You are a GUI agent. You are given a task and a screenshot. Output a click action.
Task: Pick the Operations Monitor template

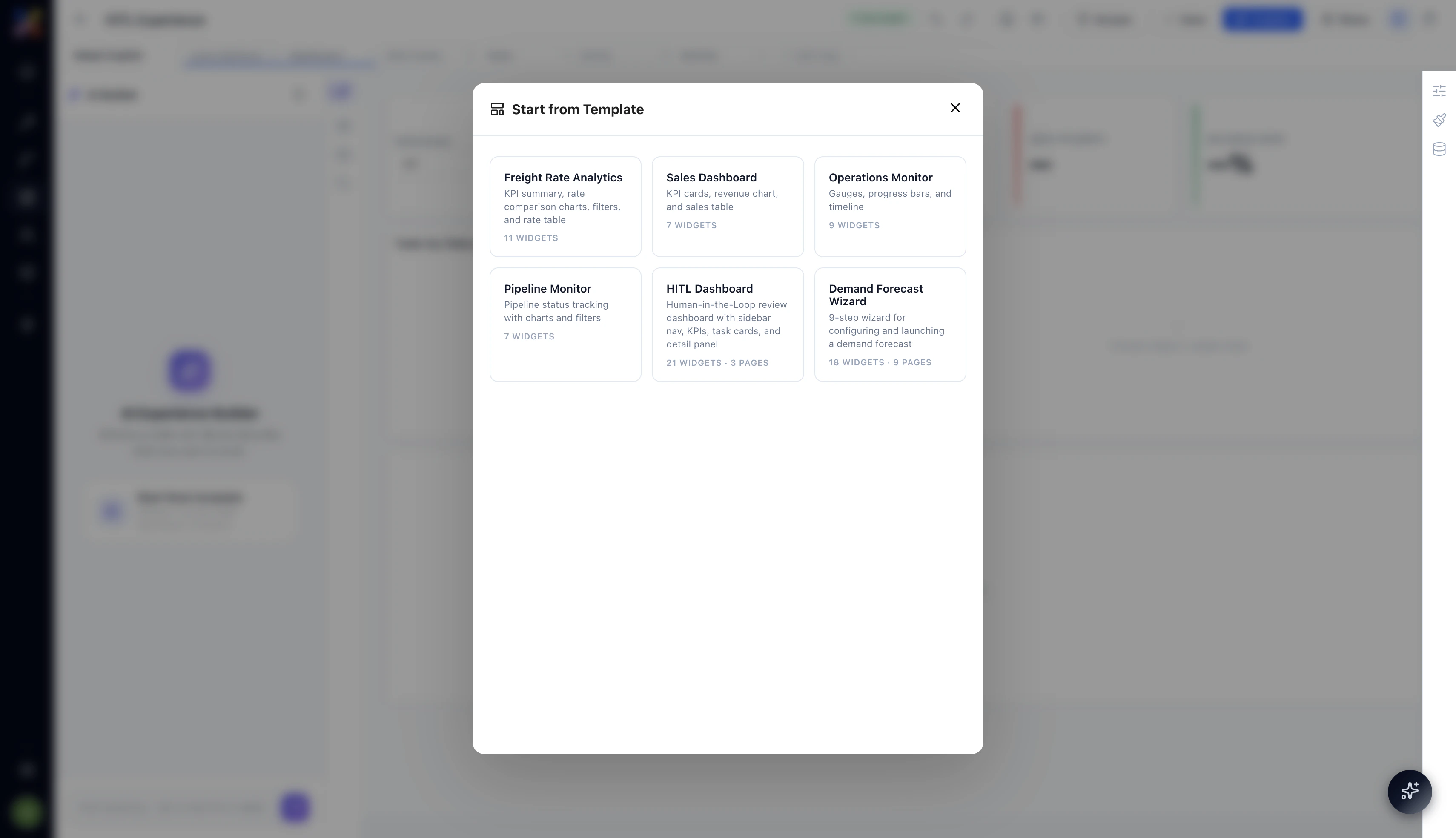coord(889,206)
